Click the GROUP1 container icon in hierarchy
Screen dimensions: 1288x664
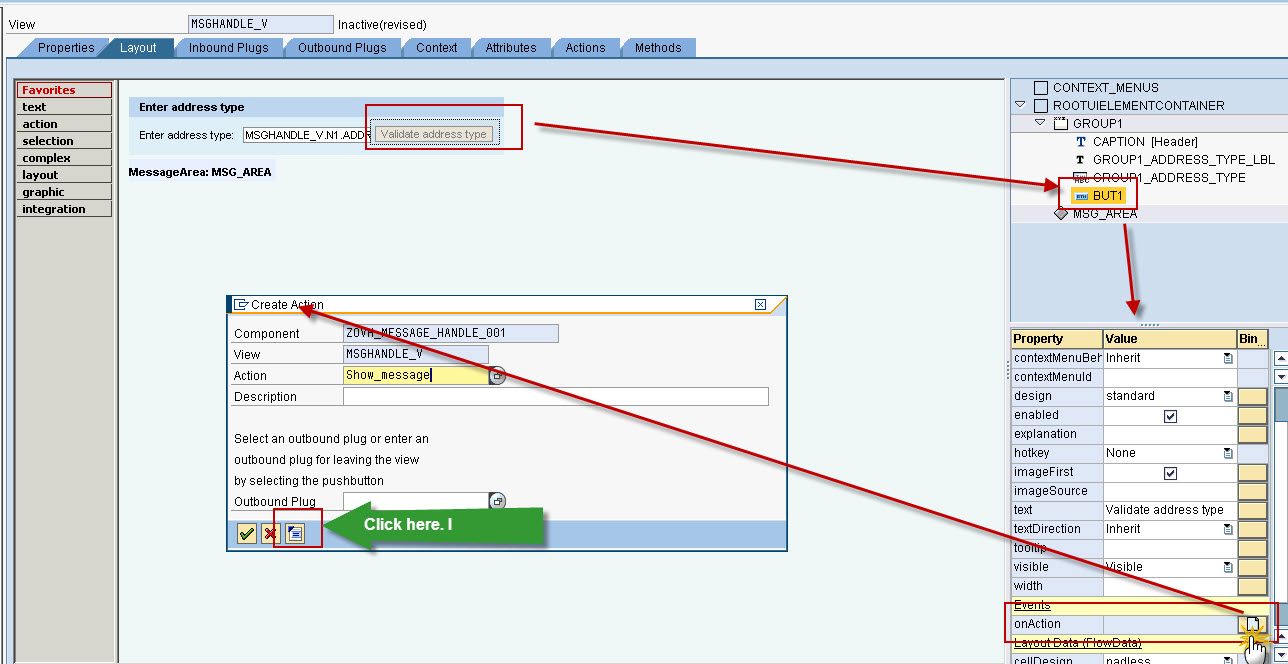pos(1062,122)
